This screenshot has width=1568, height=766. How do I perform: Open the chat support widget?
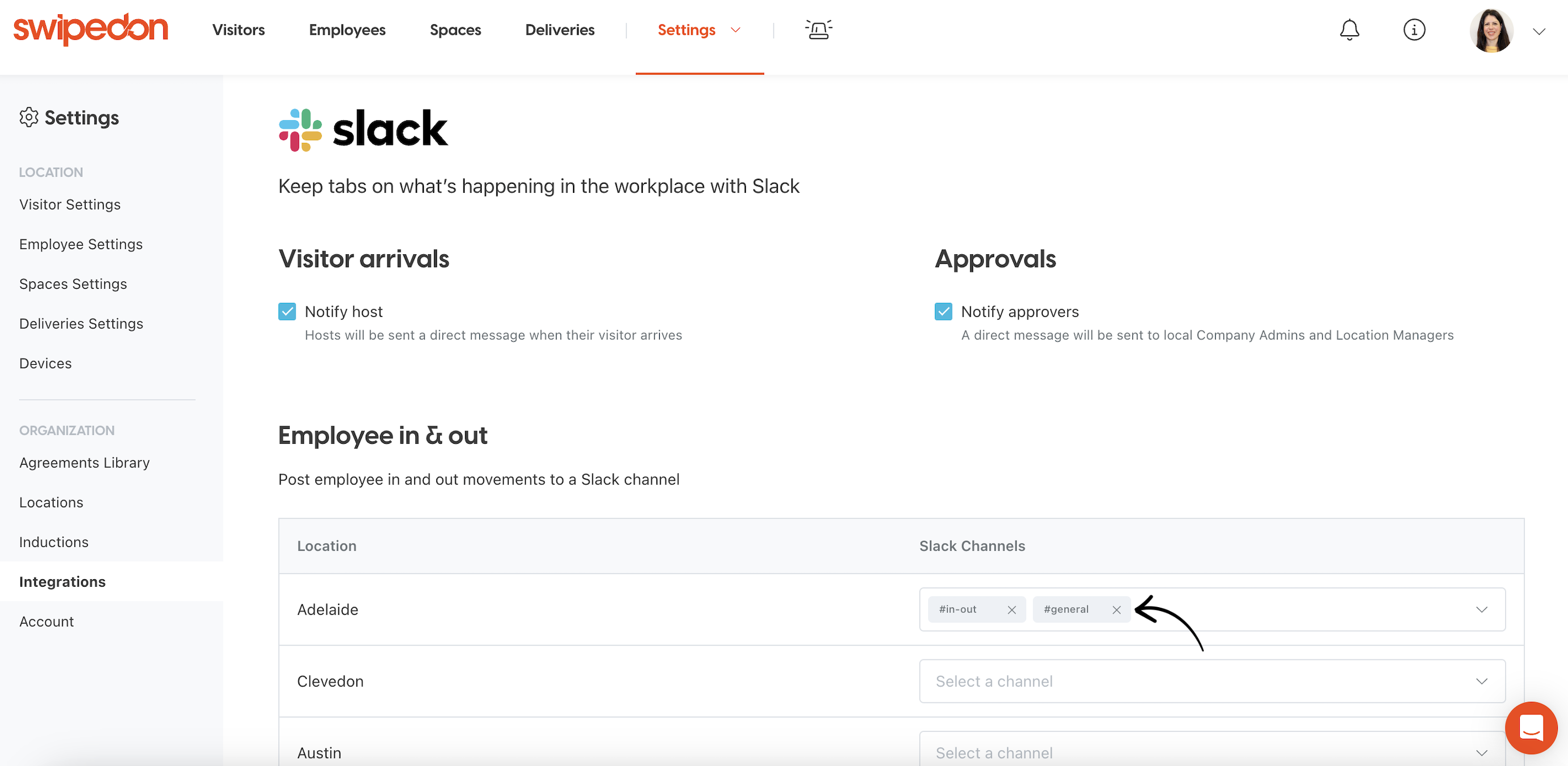1531,727
